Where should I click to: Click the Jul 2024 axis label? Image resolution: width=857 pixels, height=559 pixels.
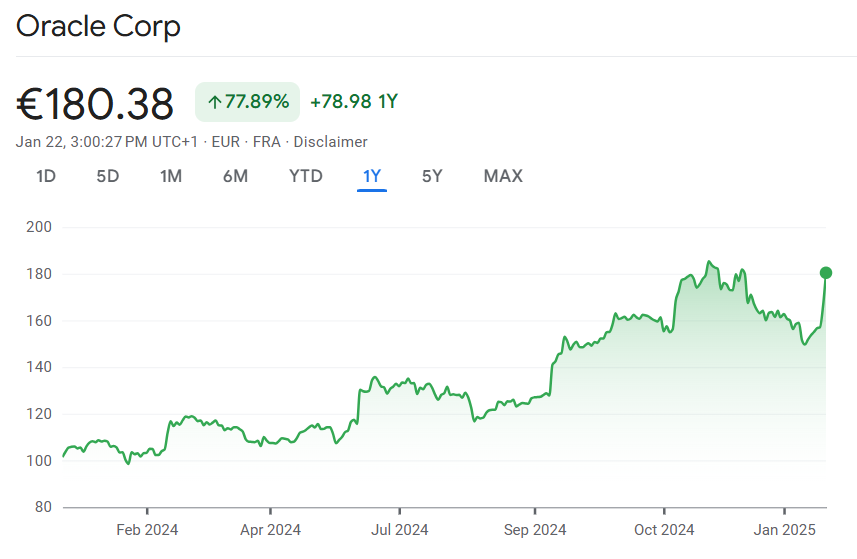[400, 530]
